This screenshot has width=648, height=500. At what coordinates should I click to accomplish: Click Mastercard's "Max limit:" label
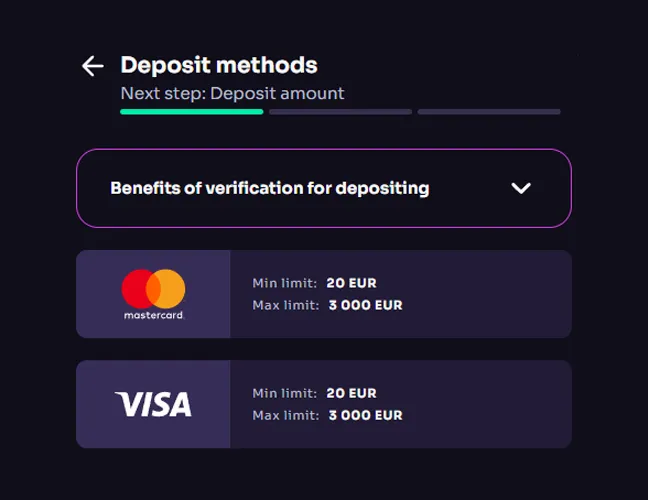pos(286,305)
